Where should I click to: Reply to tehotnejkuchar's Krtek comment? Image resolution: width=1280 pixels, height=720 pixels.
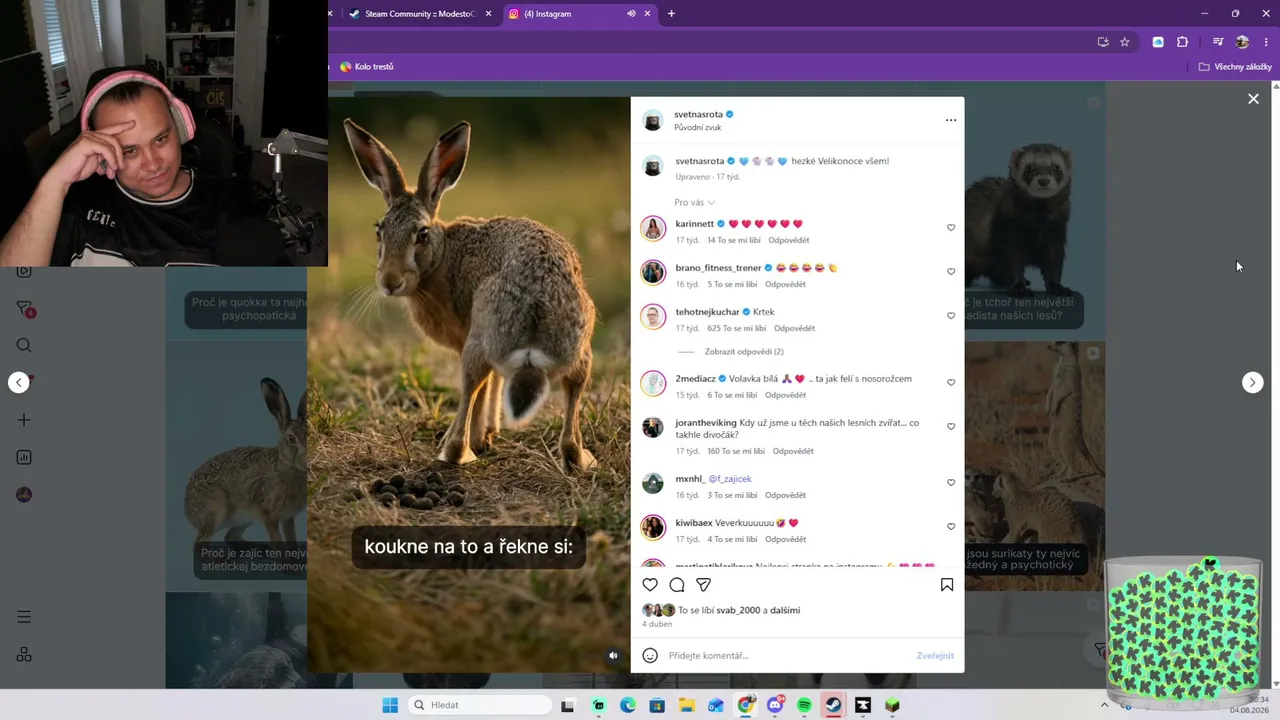tap(794, 329)
